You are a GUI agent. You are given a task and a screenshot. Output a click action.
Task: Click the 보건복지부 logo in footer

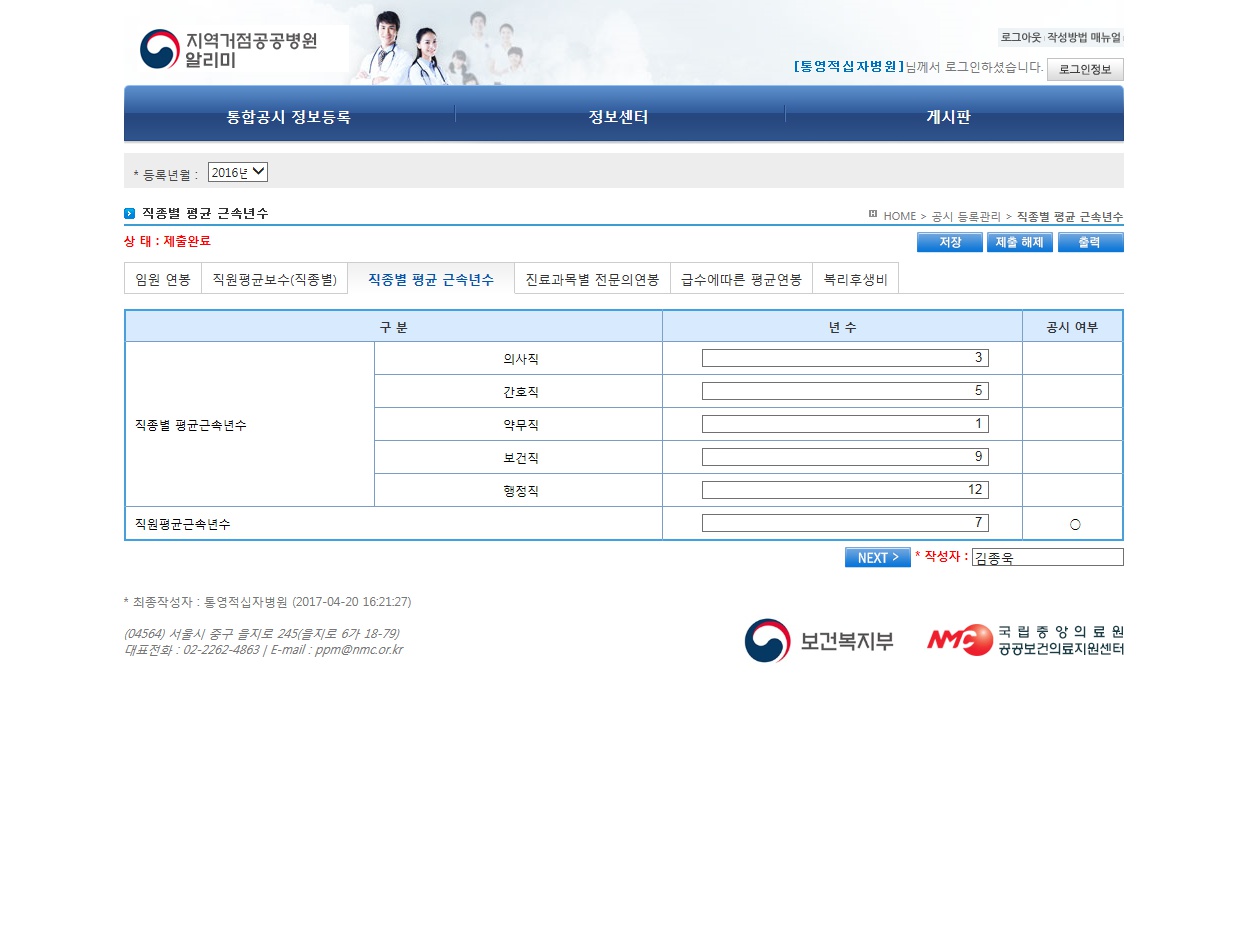(819, 641)
